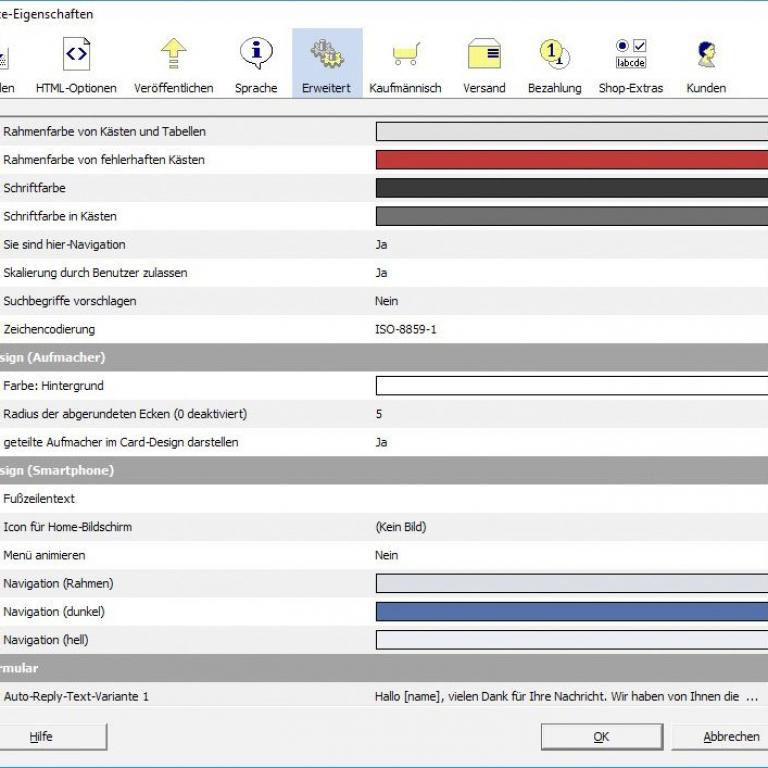Pick the red color for fehlerhafte Kästen

point(571,160)
